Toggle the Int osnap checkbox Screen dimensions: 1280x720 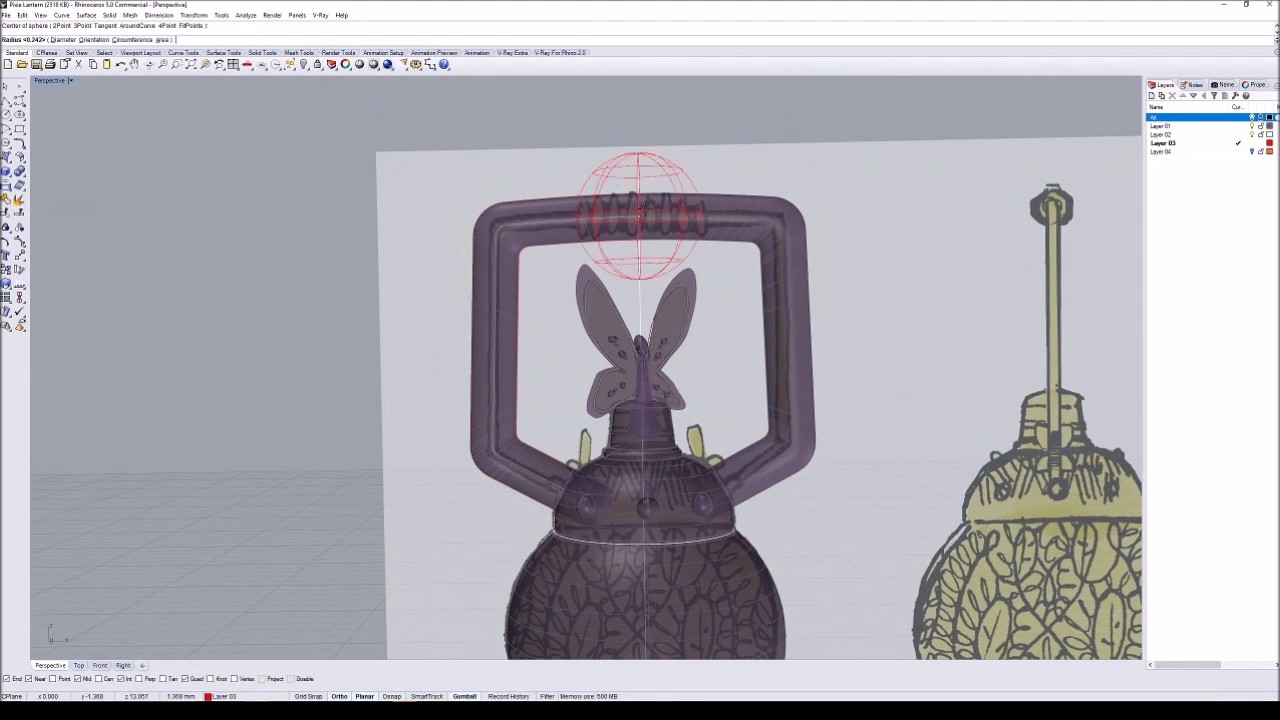coord(120,679)
